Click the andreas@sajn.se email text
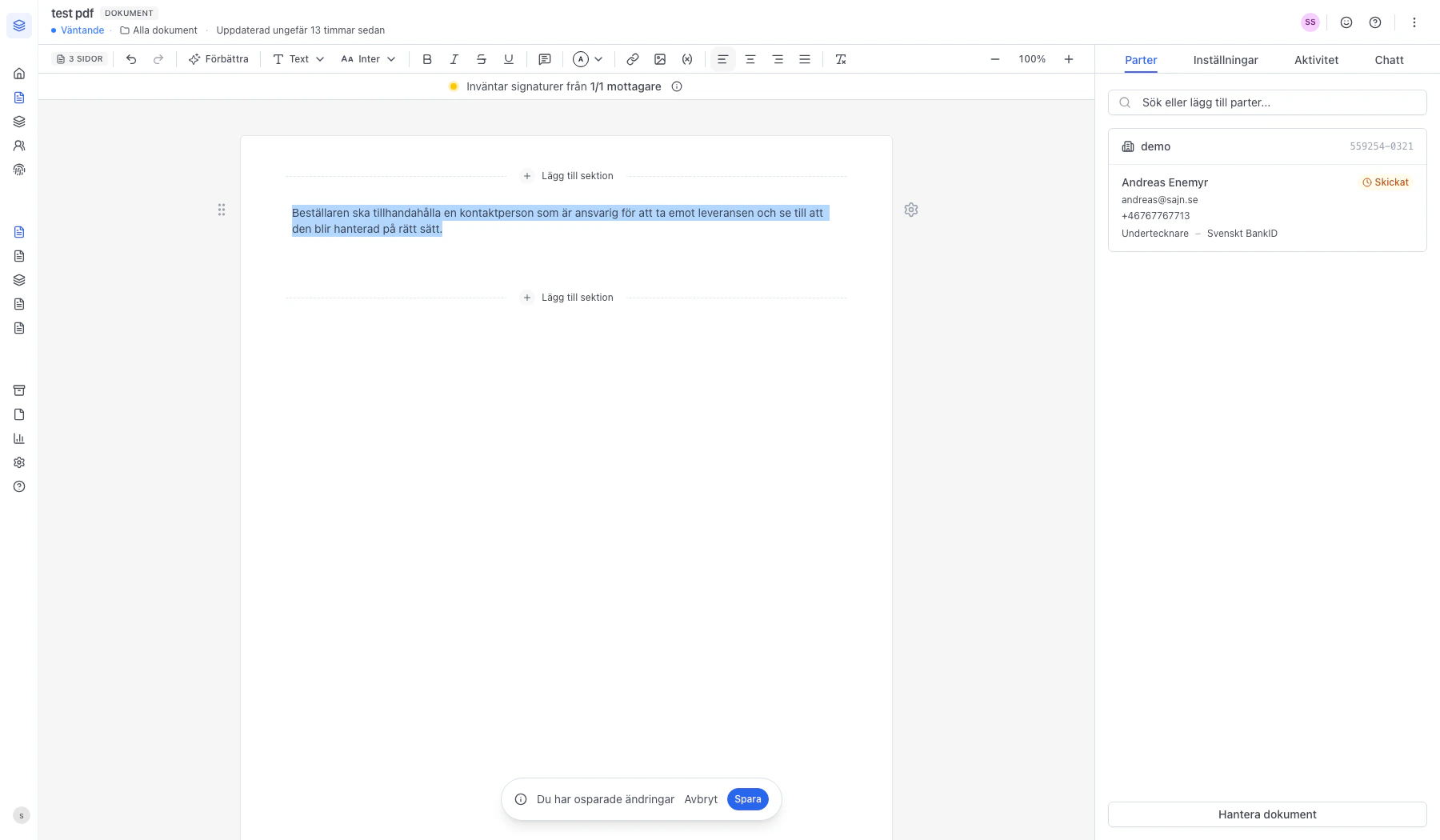This screenshot has height=840, width=1440. [x=1160, y=200]
